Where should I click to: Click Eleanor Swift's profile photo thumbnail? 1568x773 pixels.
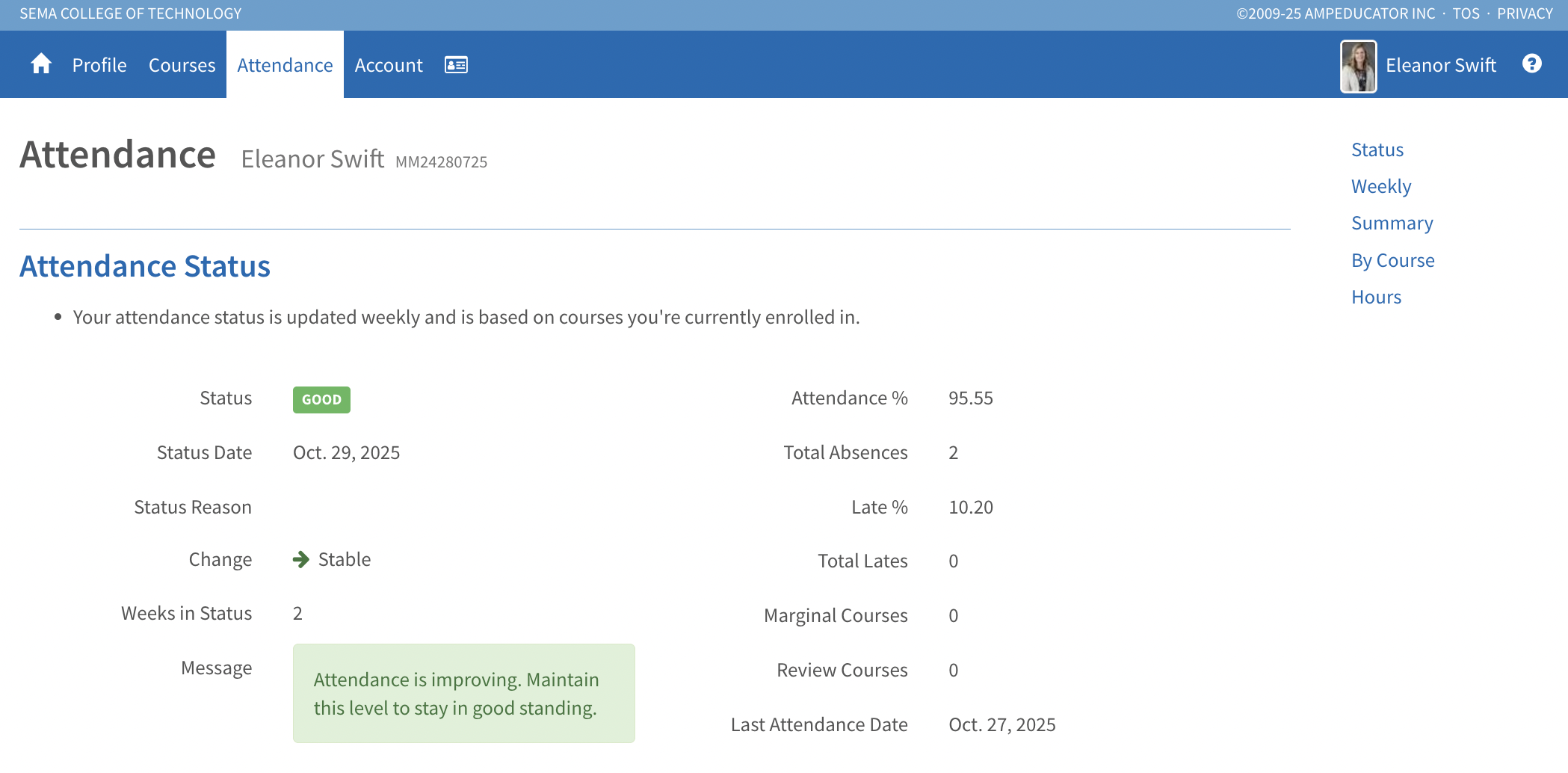pyautogui.click(x=1358, y=66)
